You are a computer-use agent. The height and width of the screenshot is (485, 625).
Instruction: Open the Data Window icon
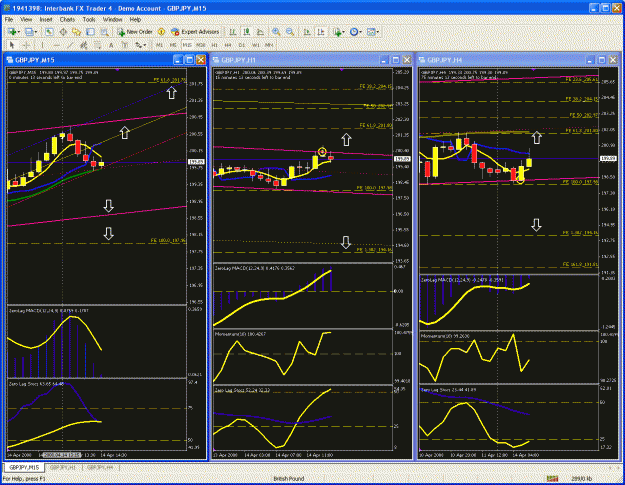[x=63, y=32]
